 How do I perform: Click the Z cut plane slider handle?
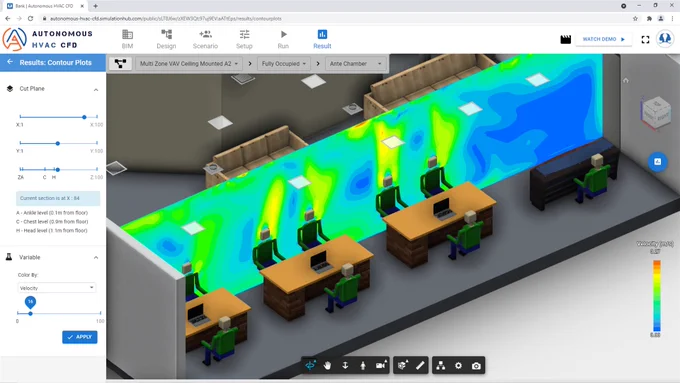[58, 170]
